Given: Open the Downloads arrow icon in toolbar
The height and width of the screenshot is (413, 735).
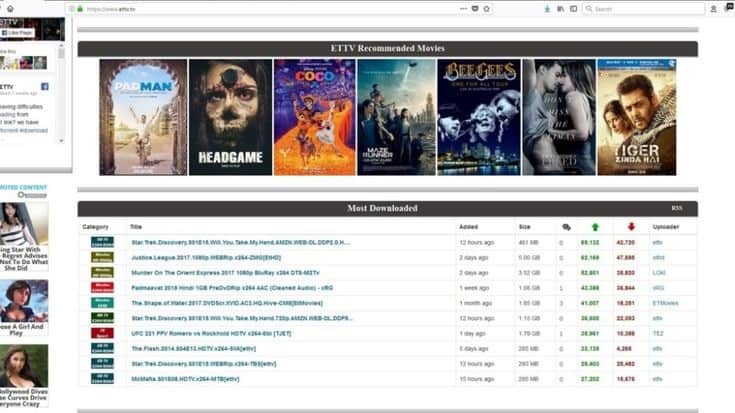Looking at the screenshot, I should (x=547, y=9).
